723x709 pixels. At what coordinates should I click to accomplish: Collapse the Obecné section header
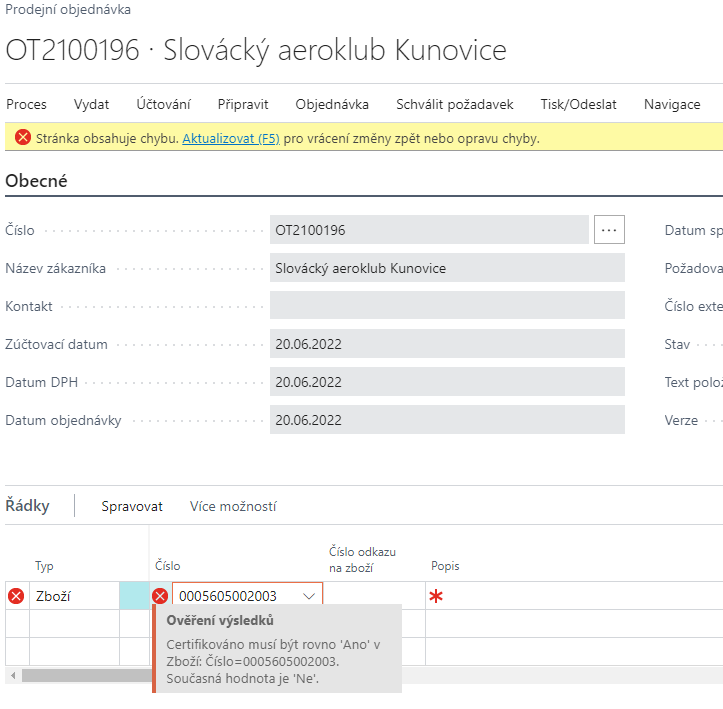tap(37, 181)
